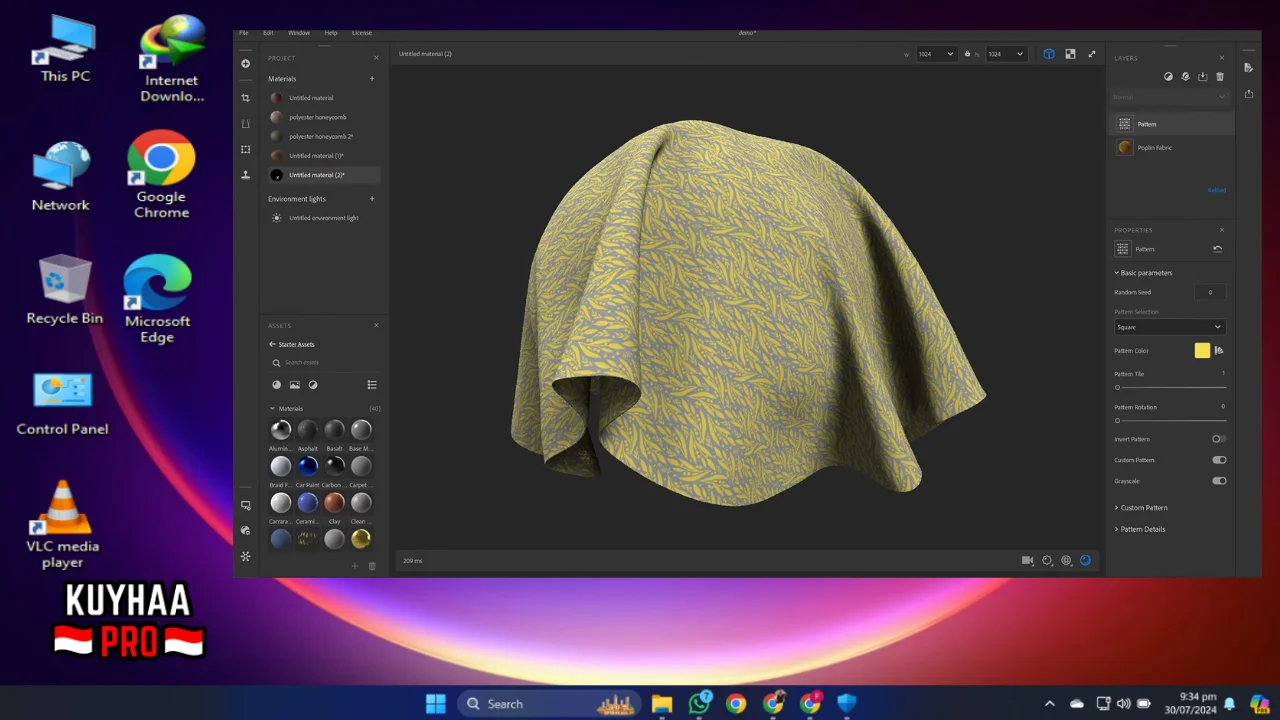Expand the Pattern Details section

coord(1140,529)
